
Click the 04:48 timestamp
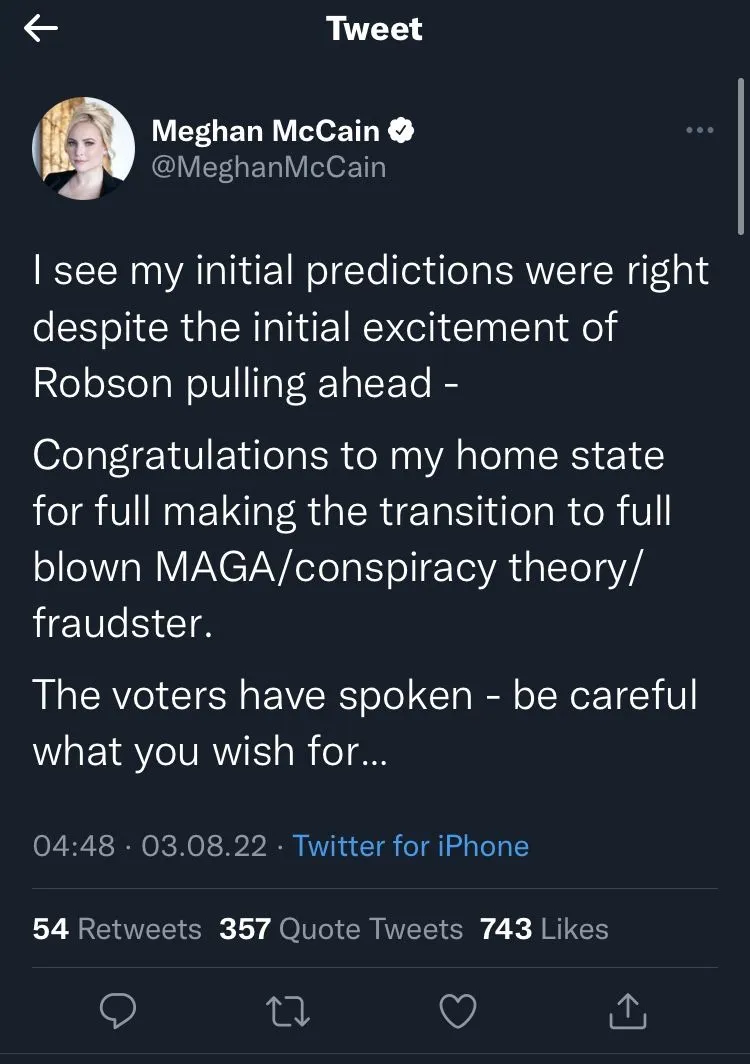[74, 846]
